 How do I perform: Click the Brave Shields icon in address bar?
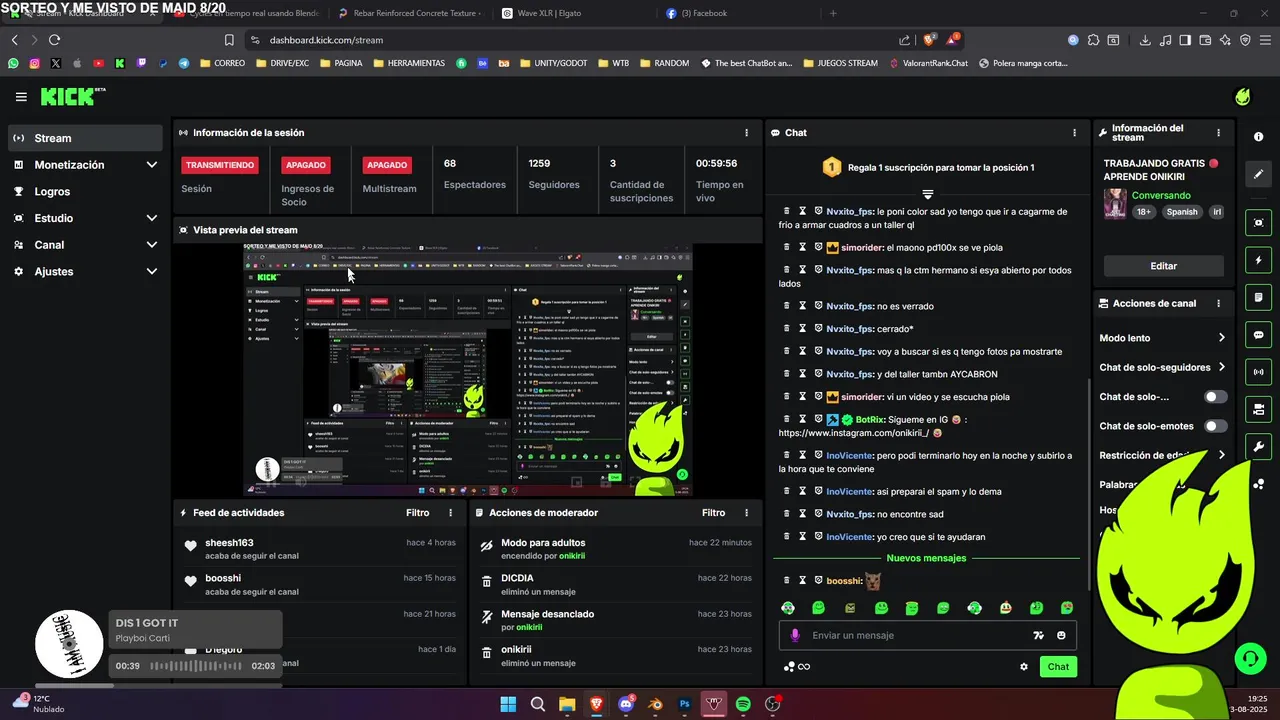coord(929,40)
